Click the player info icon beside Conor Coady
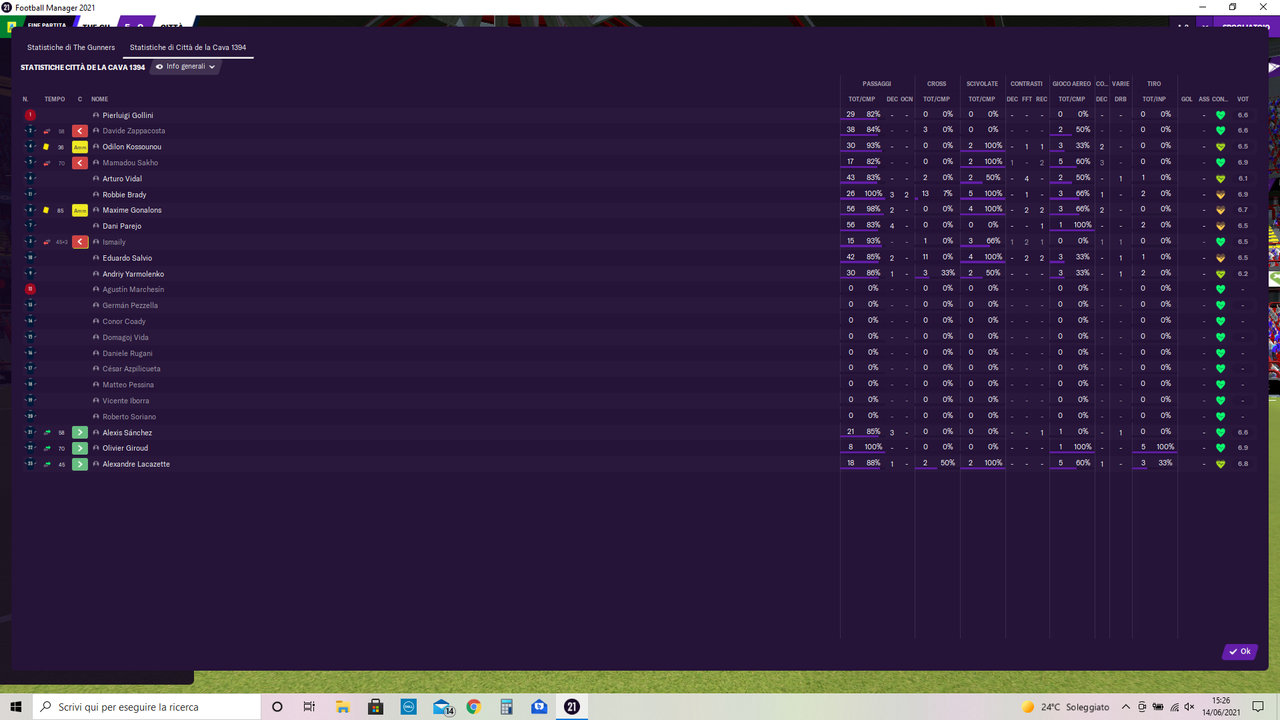The height and width of the screenshot is (720, 1280). click(96, 321)
